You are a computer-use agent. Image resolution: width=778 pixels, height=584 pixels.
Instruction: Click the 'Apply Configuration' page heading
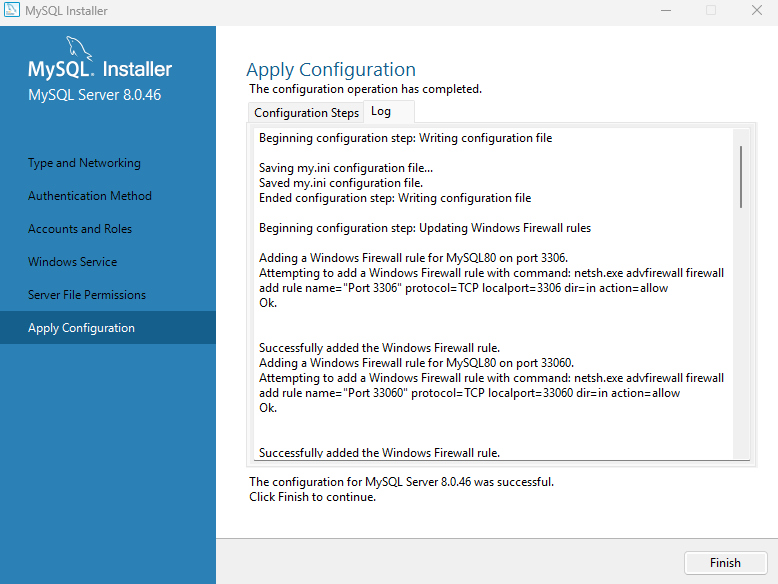pos(331,70)
